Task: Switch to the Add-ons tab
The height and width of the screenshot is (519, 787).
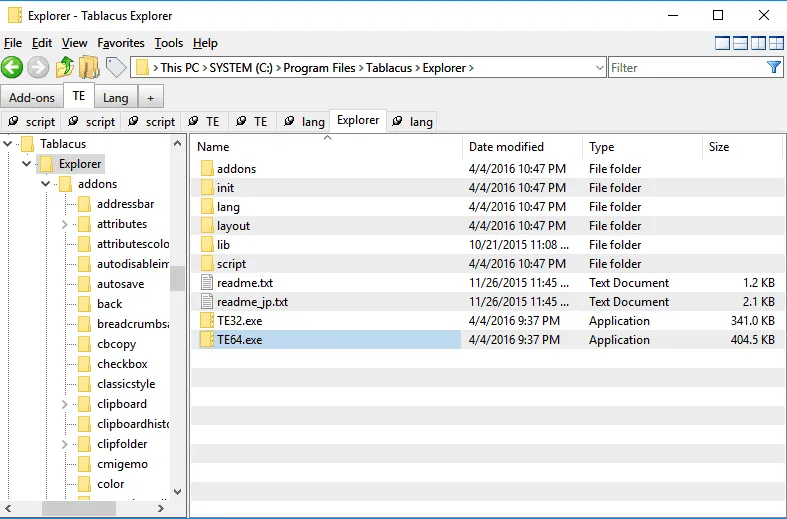Action: pos(32,97)
